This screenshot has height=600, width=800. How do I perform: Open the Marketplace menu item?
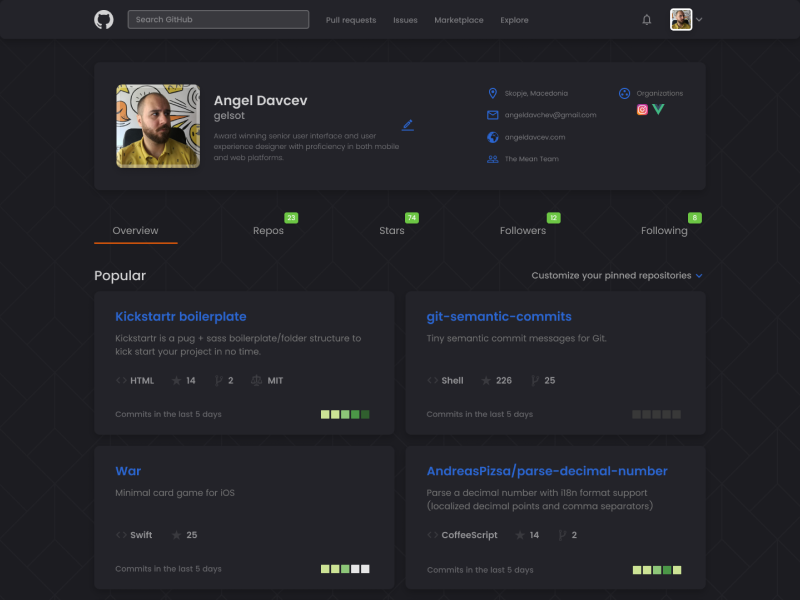[x=459, y=19]
